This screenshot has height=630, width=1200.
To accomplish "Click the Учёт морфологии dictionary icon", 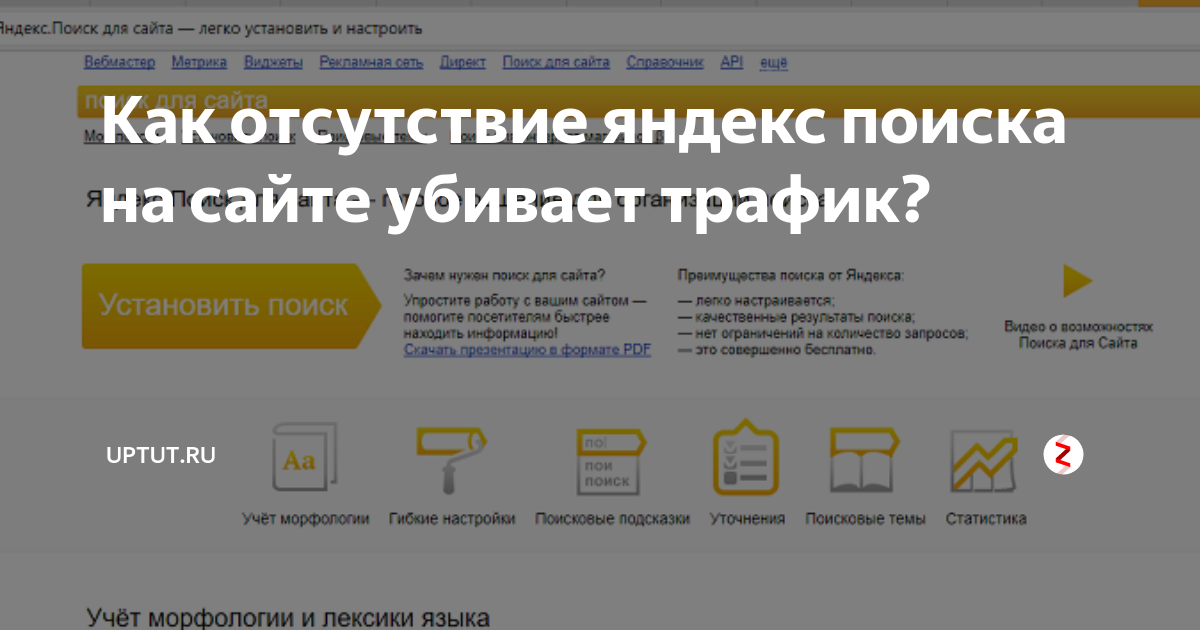I will coord(304,457).
